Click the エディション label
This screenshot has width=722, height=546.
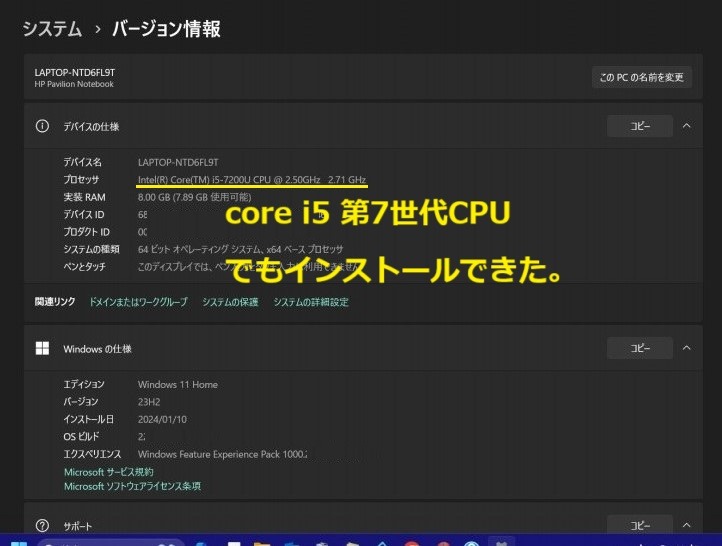(84, 384)
